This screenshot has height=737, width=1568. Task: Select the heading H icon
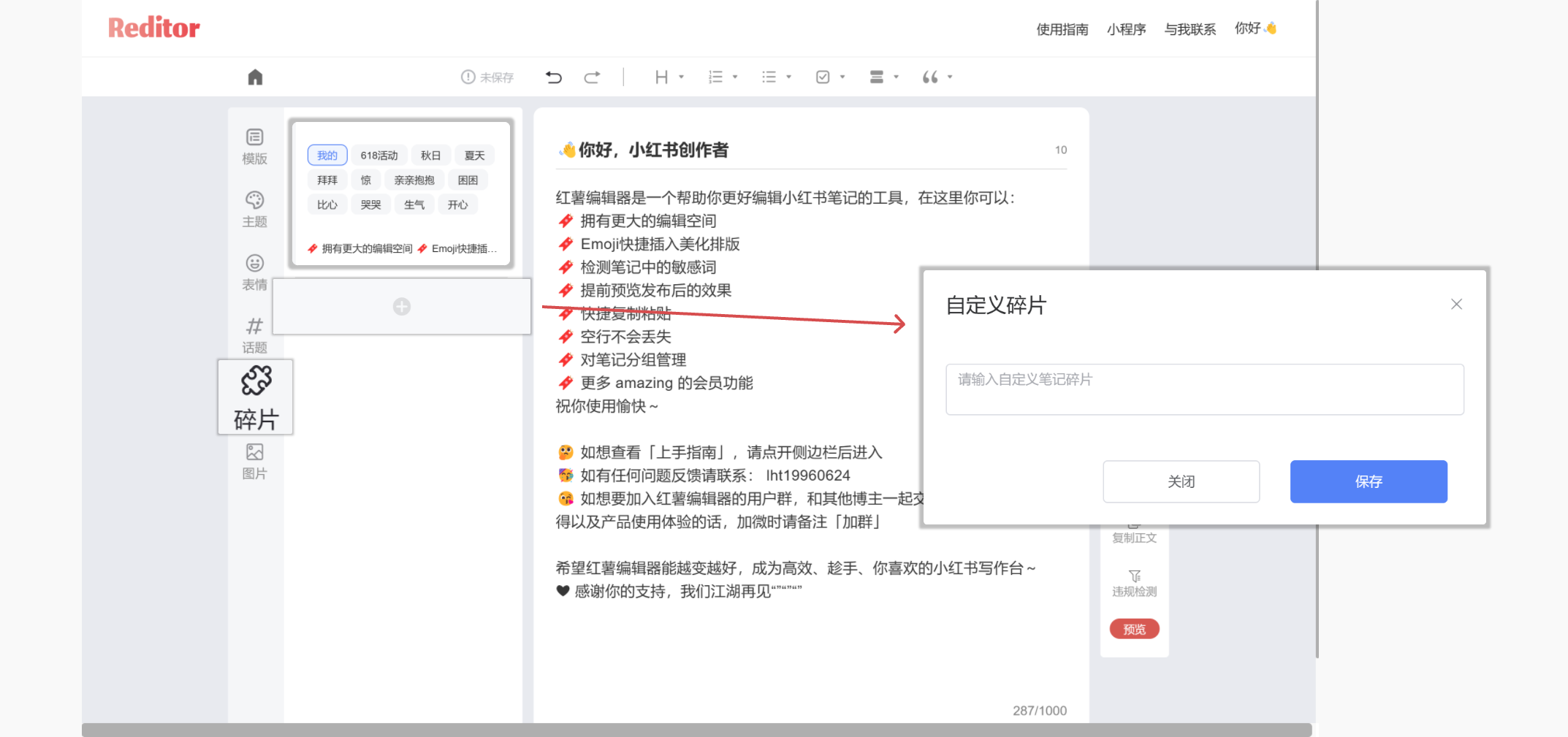coord(661,77)
